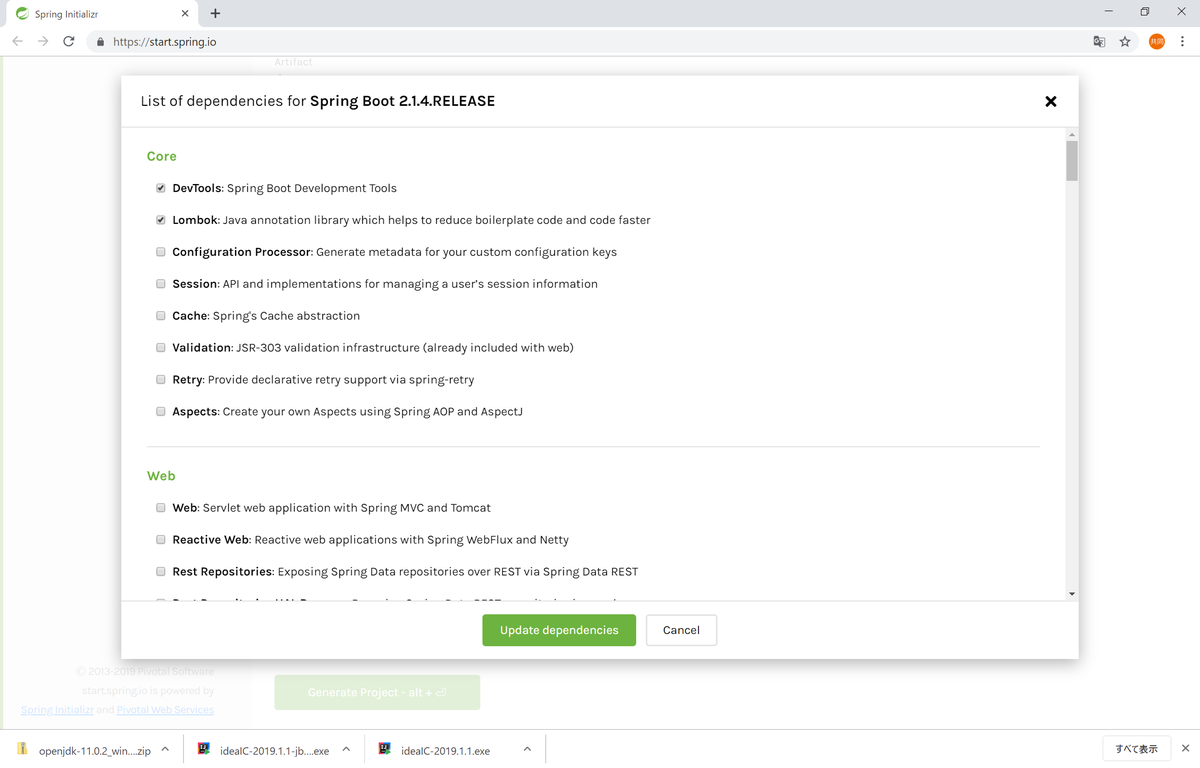The image size is (1200, 768).
Task: Click the すべて表示 show all button
Action: click(1136, 749)
